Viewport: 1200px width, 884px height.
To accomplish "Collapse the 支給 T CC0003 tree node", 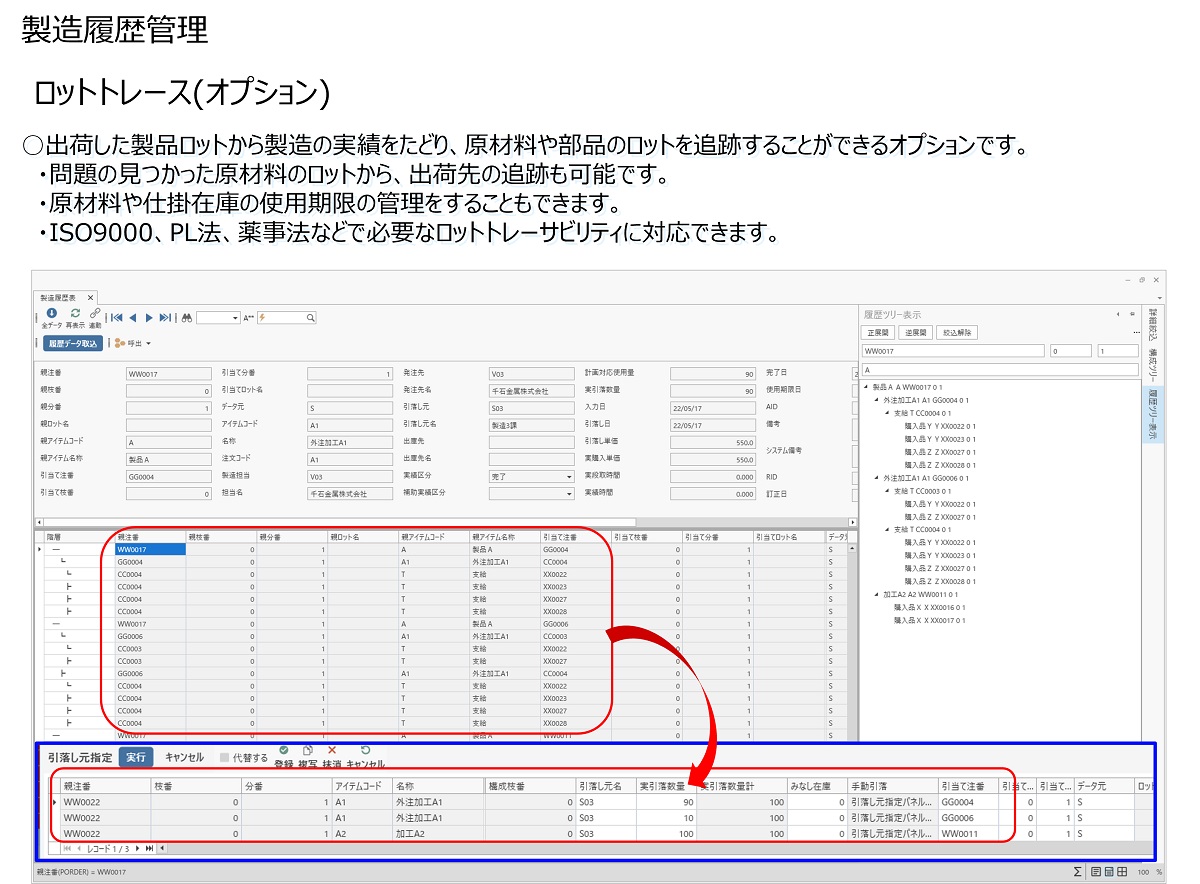I will pyautogui.click(x=886, y=491).
